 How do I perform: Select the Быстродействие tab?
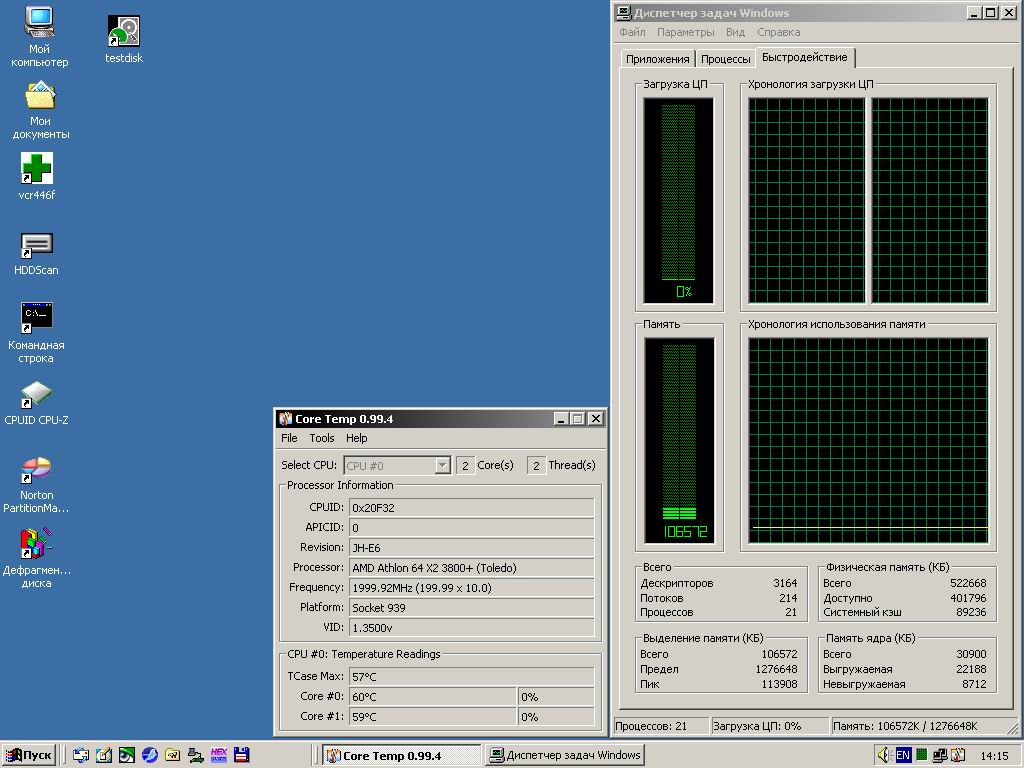[x=805, y=57]
